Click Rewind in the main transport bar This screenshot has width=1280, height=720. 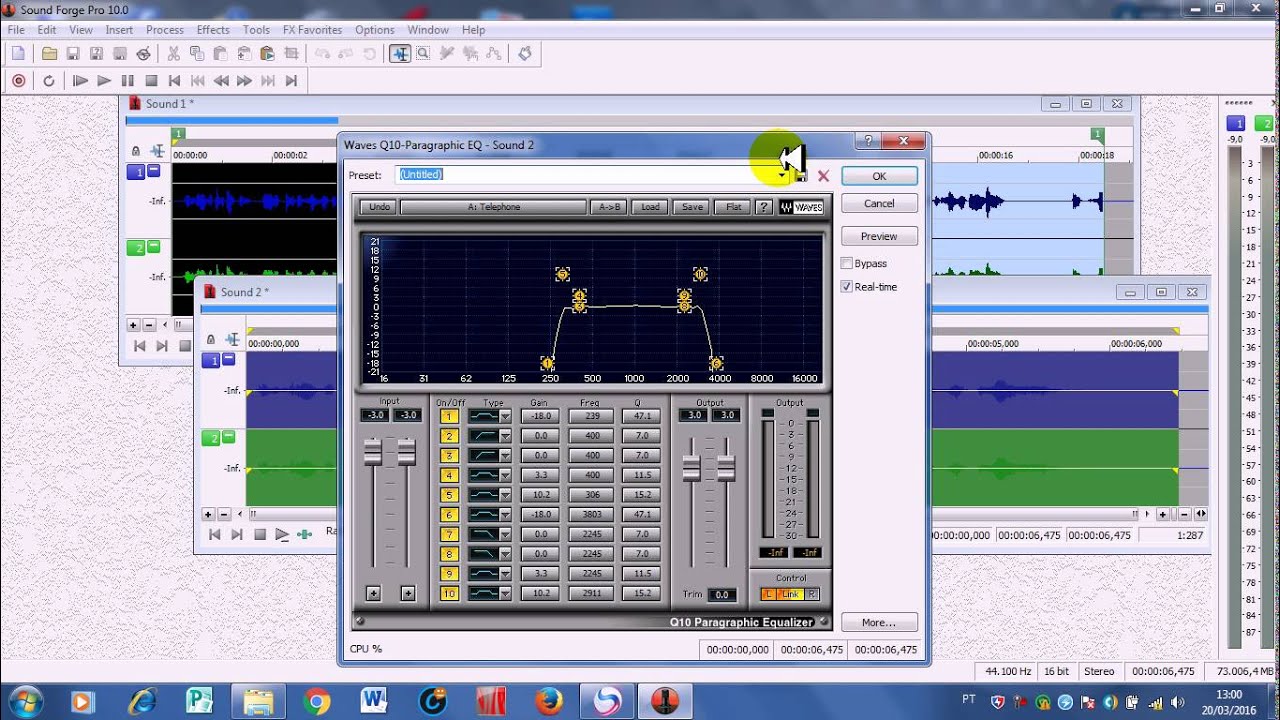pyautogui.click(x=221, y=81)
